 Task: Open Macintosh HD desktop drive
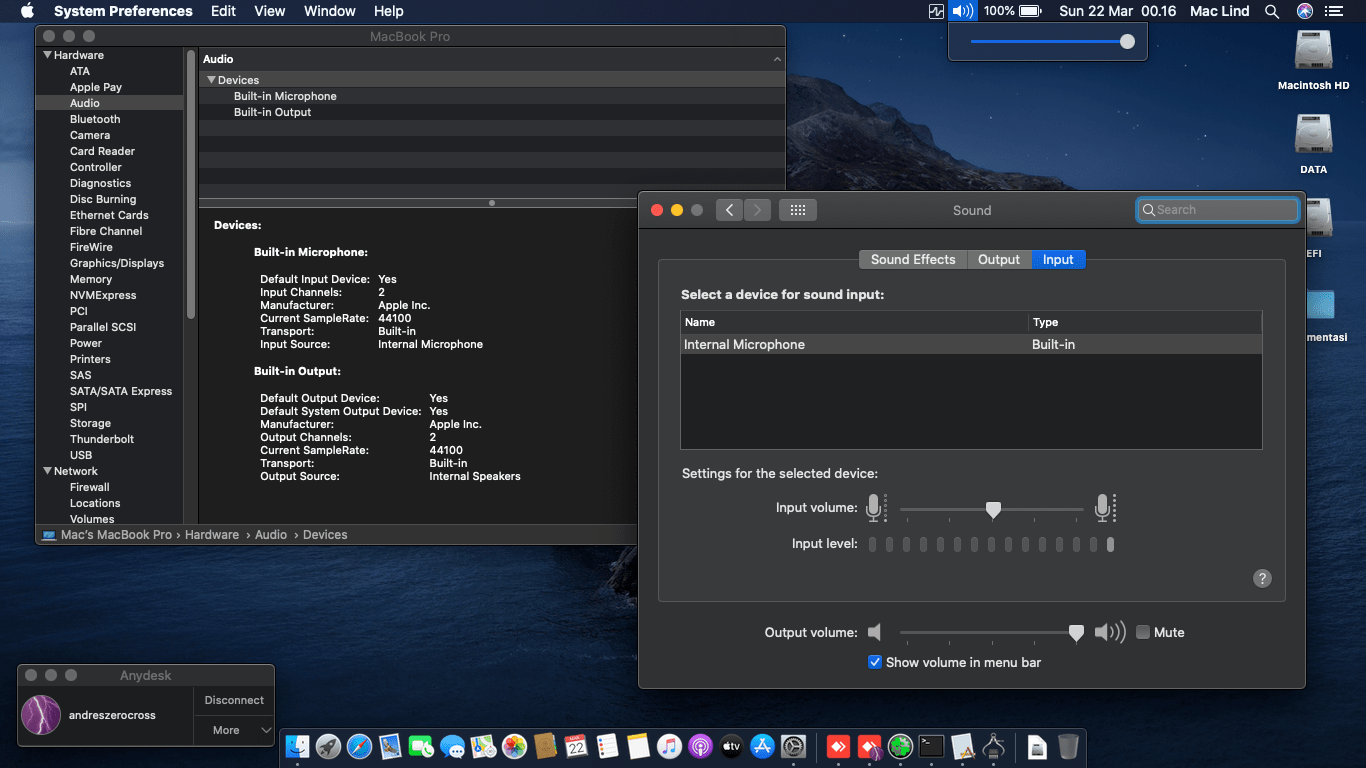pos(1313,59)
